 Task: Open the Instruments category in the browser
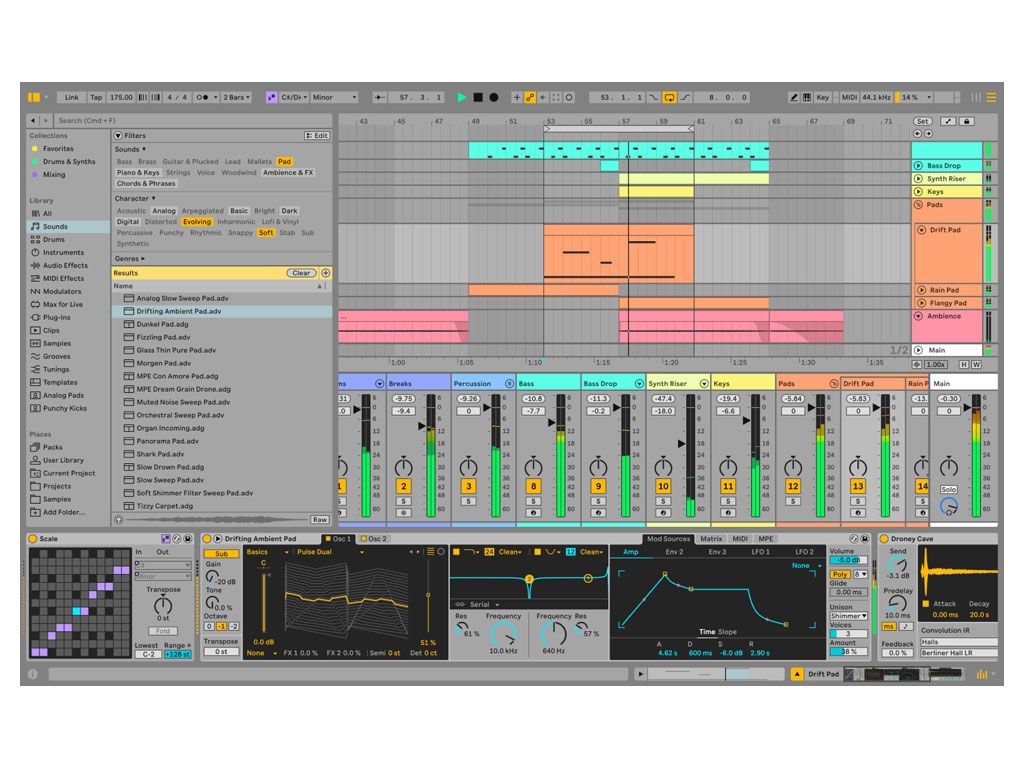63,252
